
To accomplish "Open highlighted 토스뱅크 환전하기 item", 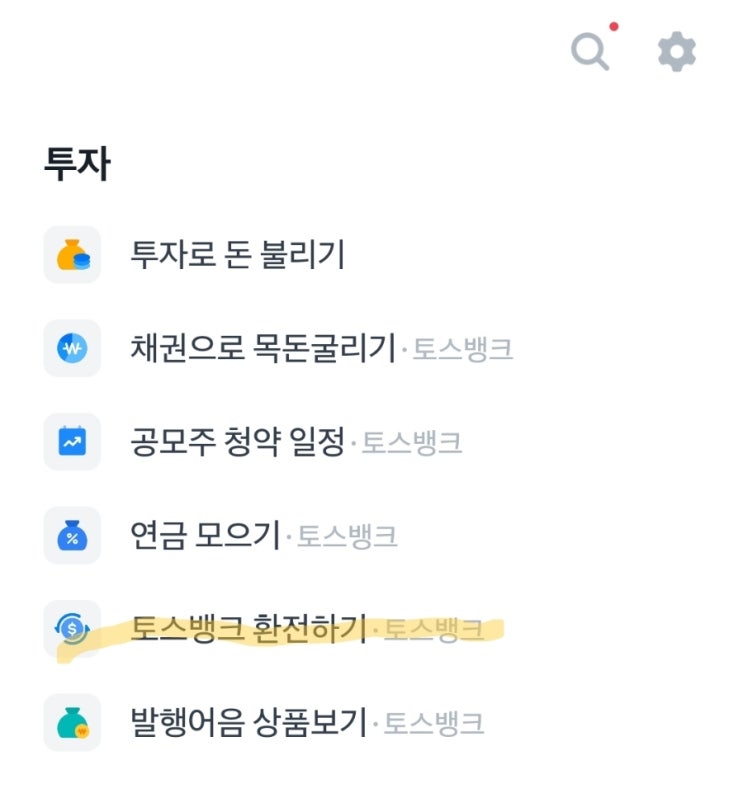I will point(249,628).
